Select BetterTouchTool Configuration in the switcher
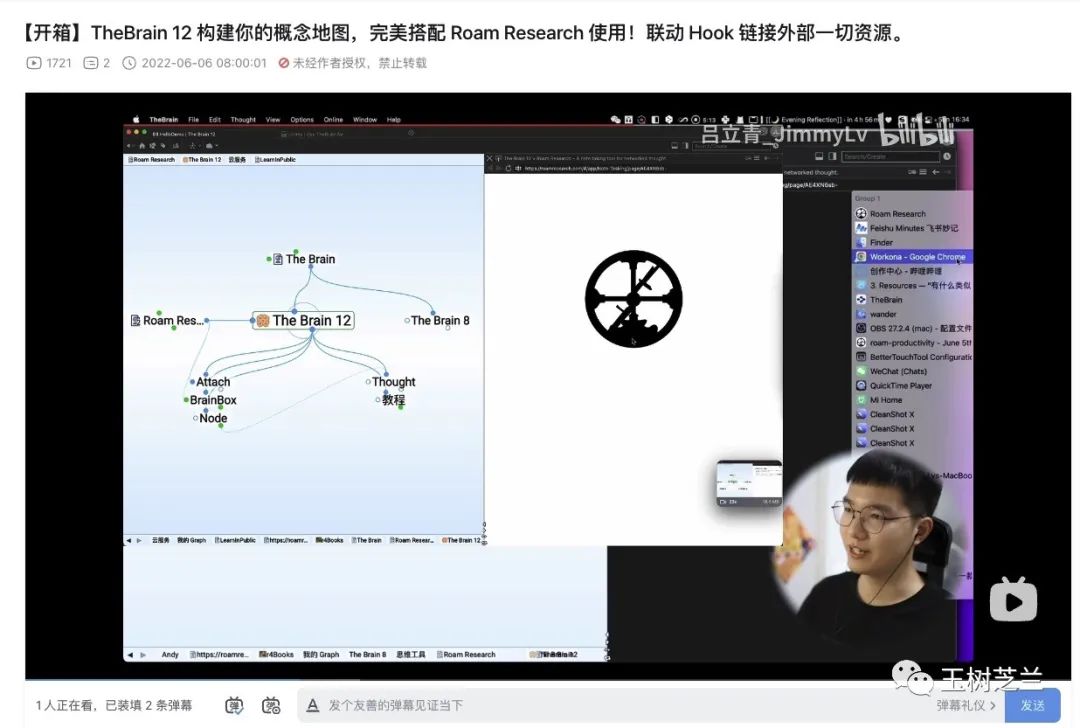 pos(913,357)
